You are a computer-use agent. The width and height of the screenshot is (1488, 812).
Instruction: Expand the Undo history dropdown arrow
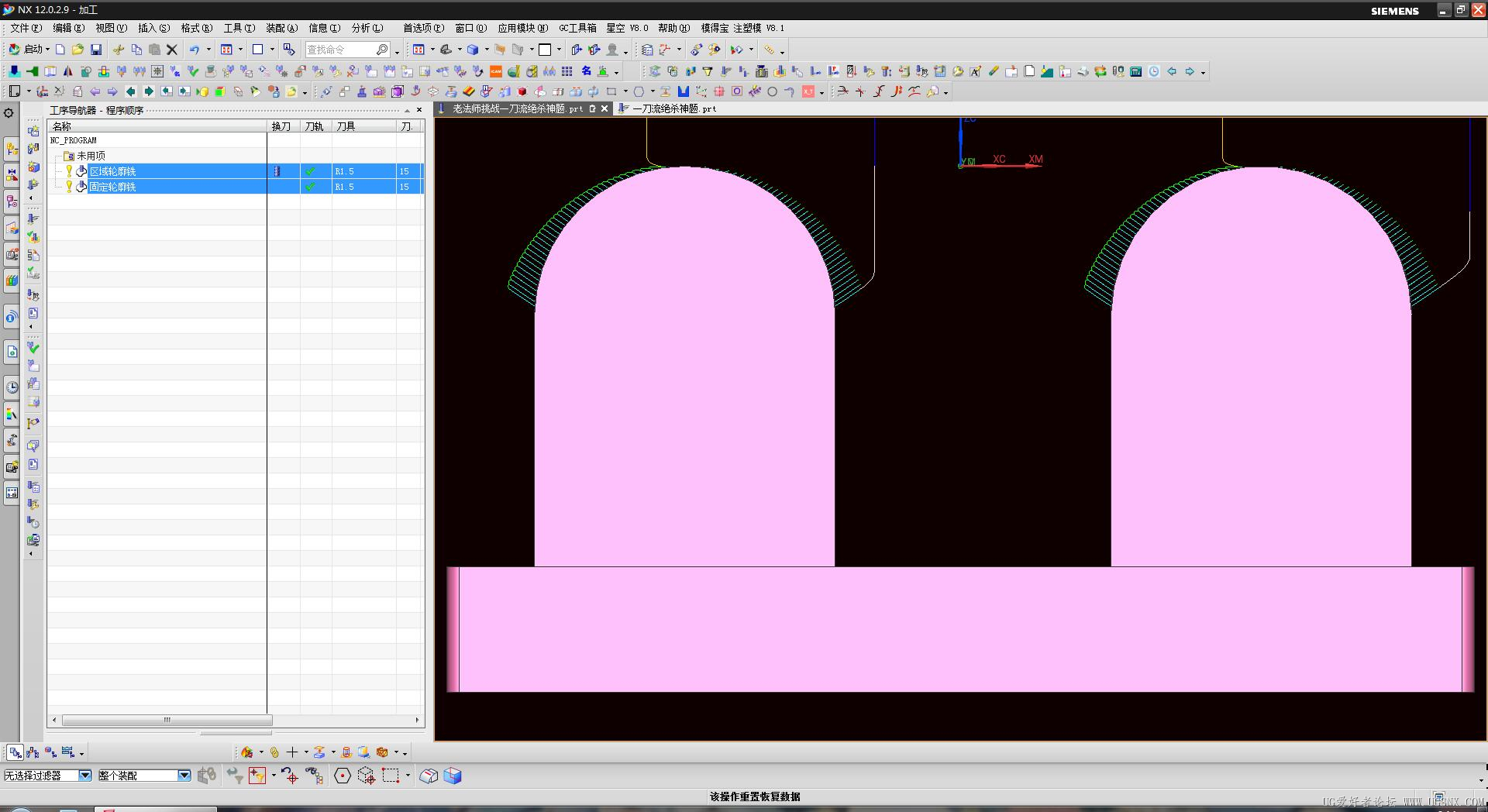tap(208, 50)
